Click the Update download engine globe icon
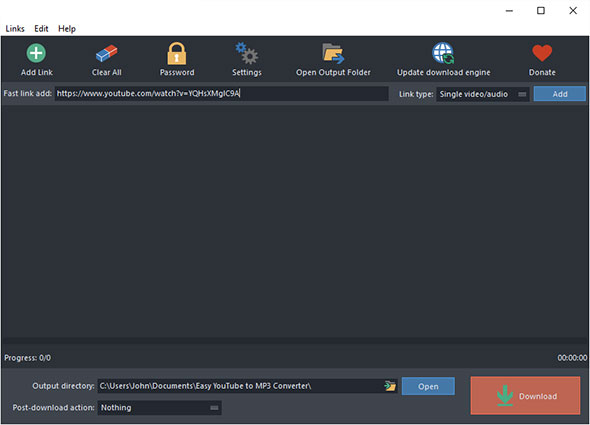The height and width of the screenshot is (425, 590). point(443,53)
